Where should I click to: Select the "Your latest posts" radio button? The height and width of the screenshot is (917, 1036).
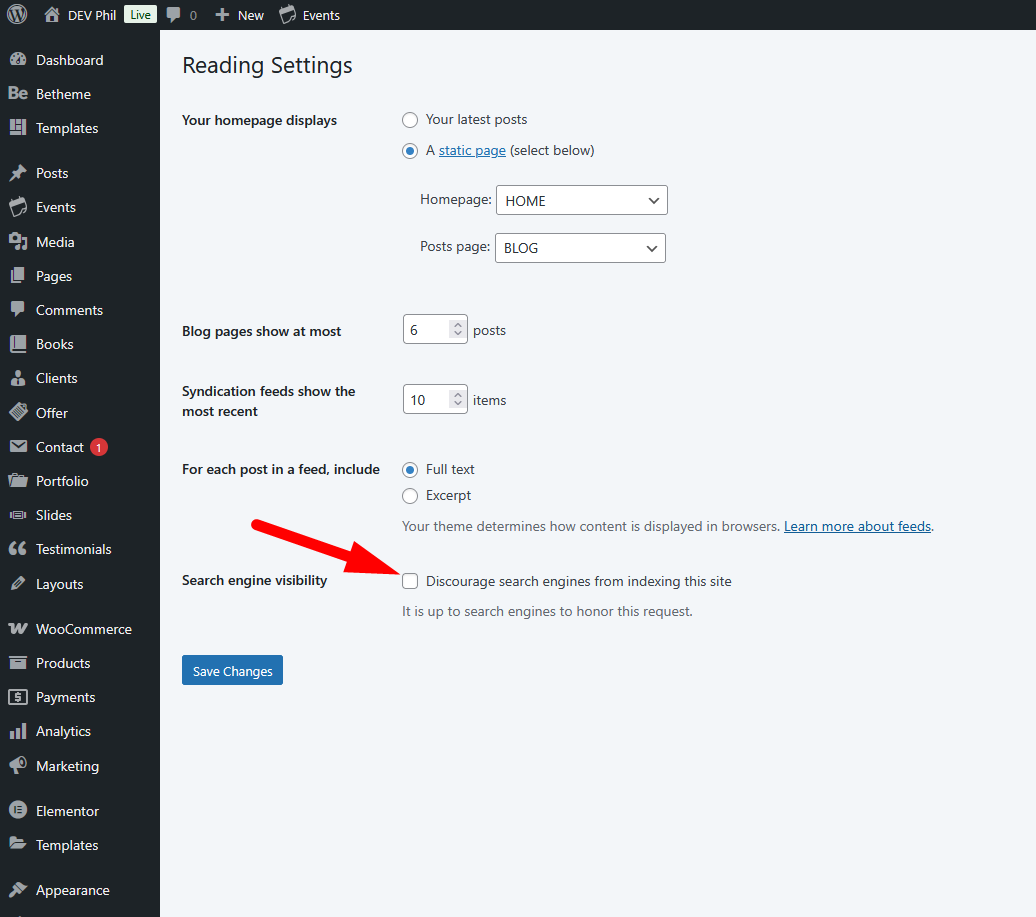(x=410, y=120)
